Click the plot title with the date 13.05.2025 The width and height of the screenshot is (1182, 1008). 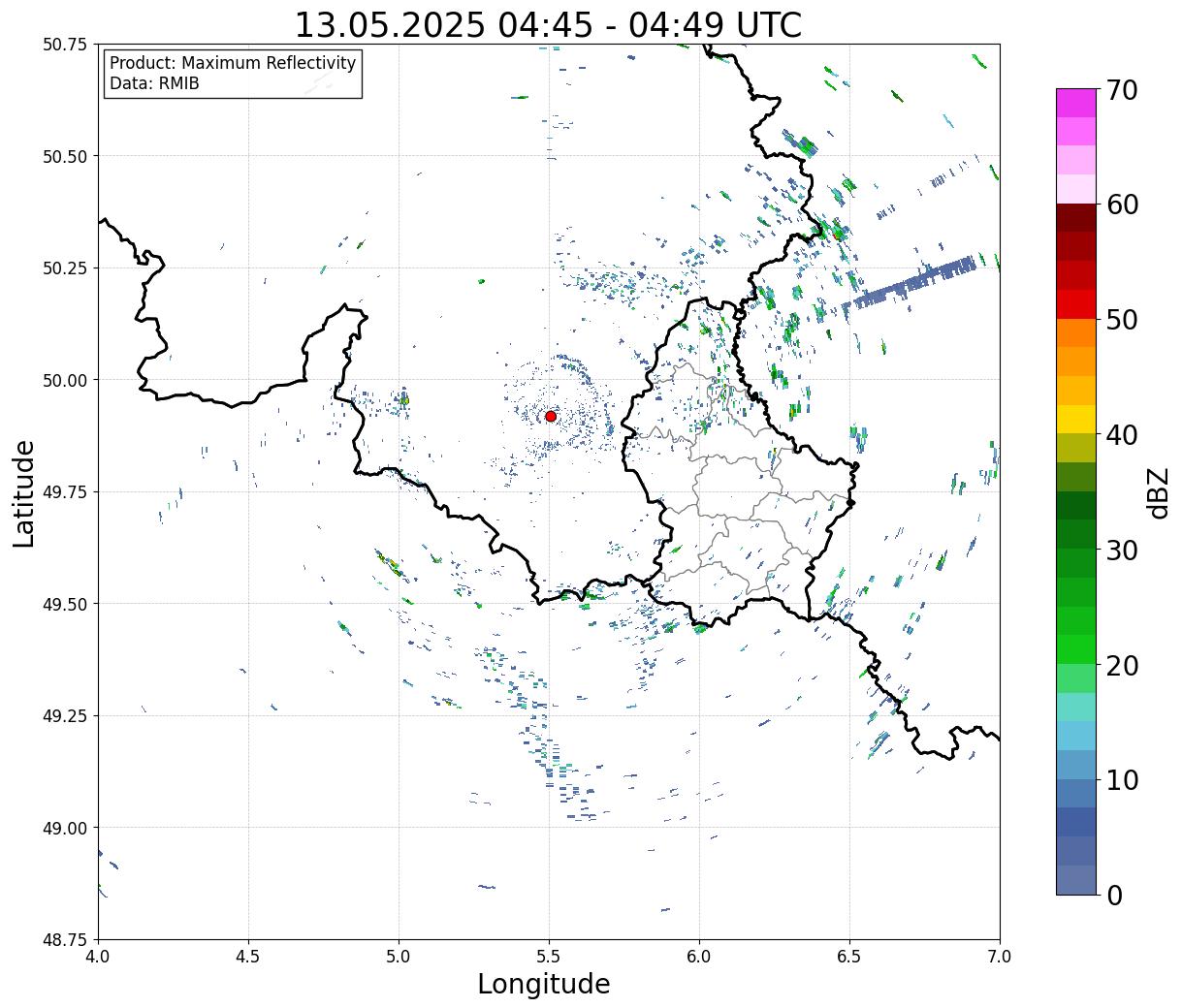coord(548,24)
